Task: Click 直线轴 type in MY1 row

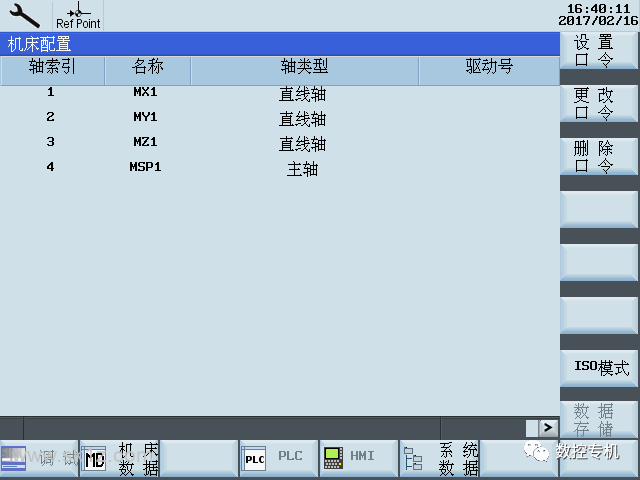Action: coord(302,119)
